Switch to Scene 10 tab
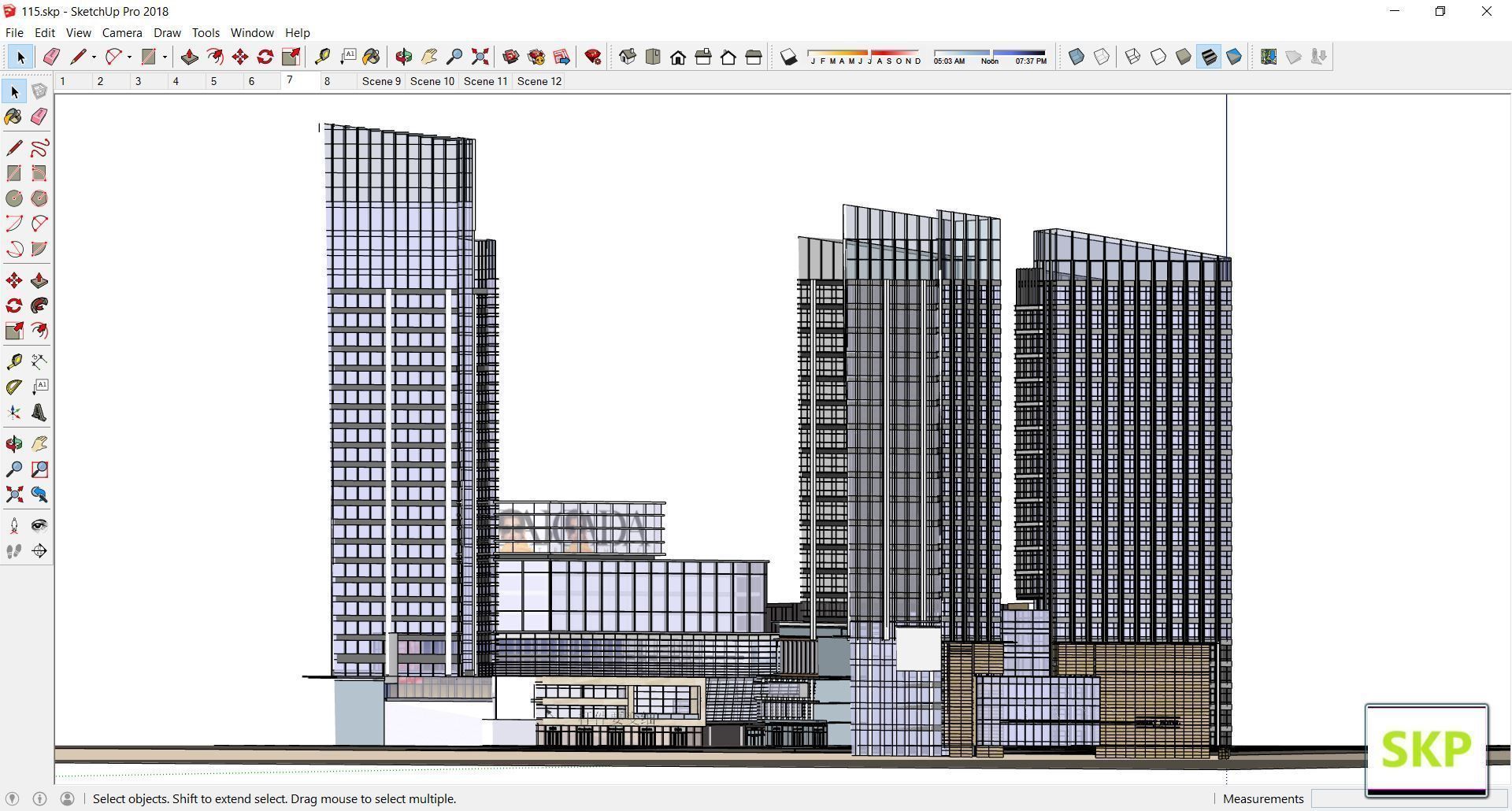 432,81
